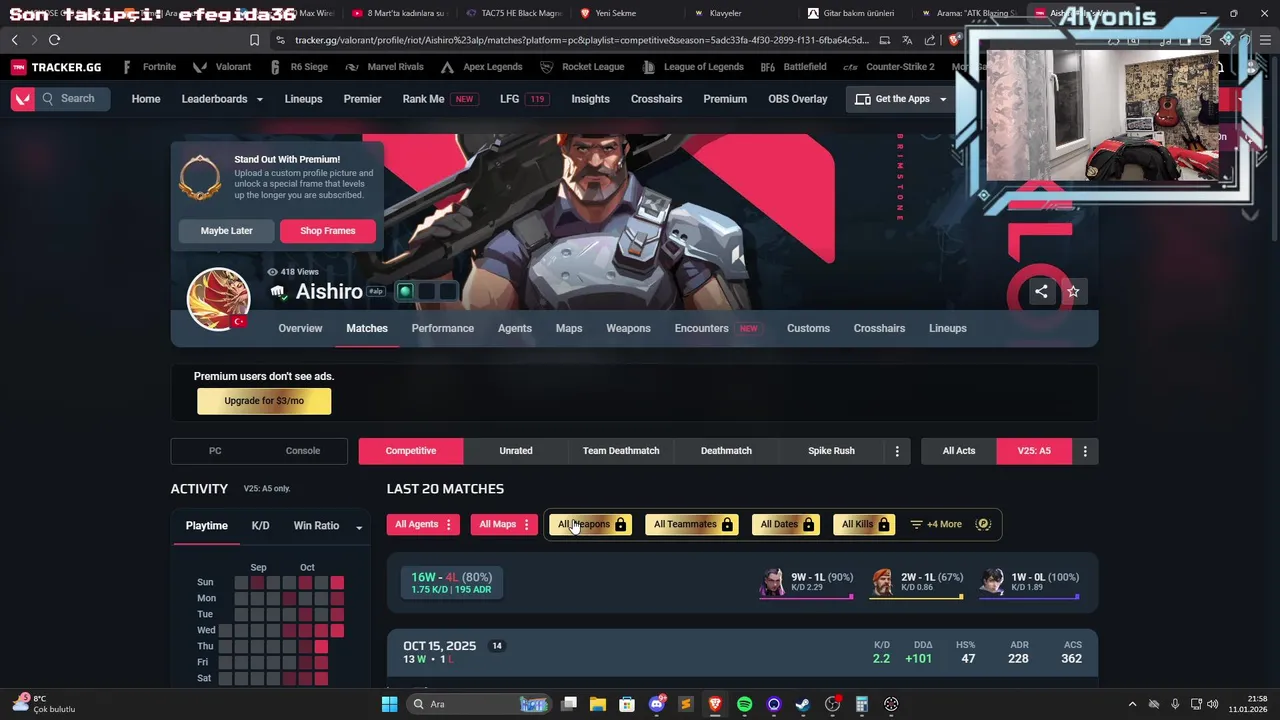Click the Tracker.gg logo
Viewport: 1280px width, 720px height.
[56, 67]
